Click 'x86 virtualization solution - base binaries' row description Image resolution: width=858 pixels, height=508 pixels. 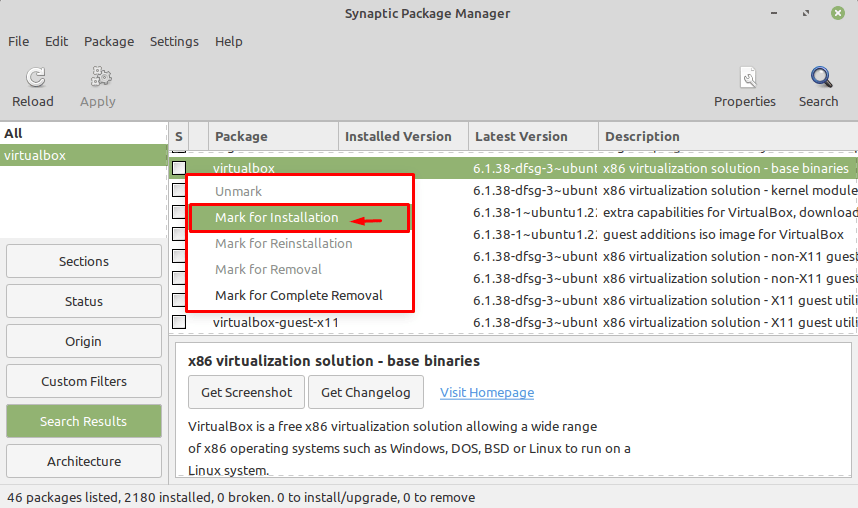point(726,168)
